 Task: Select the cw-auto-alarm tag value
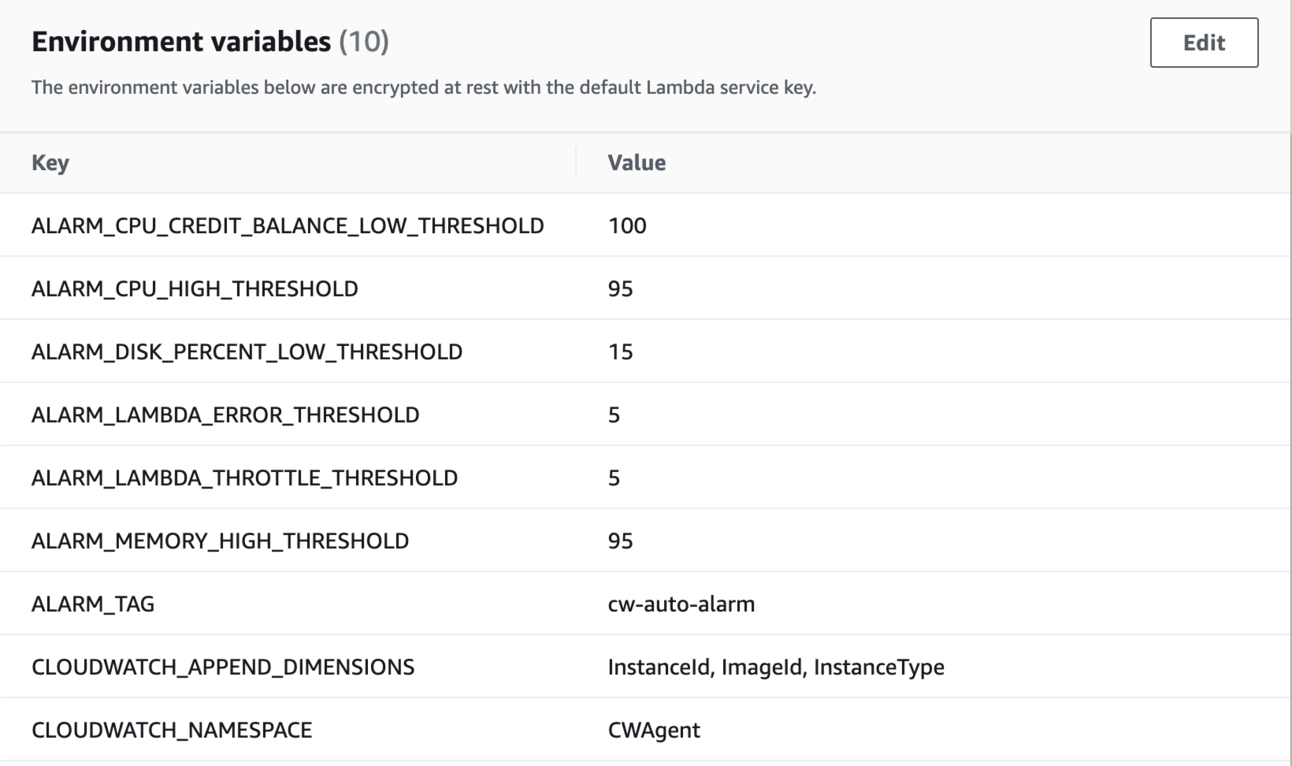coord(681,604)
